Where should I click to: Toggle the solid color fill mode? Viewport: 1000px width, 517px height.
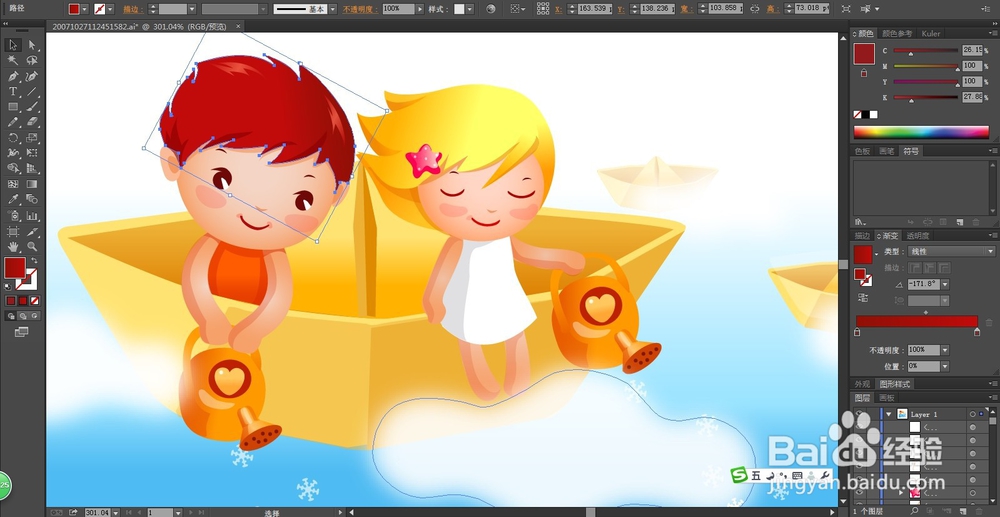click(x=11, y=300)
